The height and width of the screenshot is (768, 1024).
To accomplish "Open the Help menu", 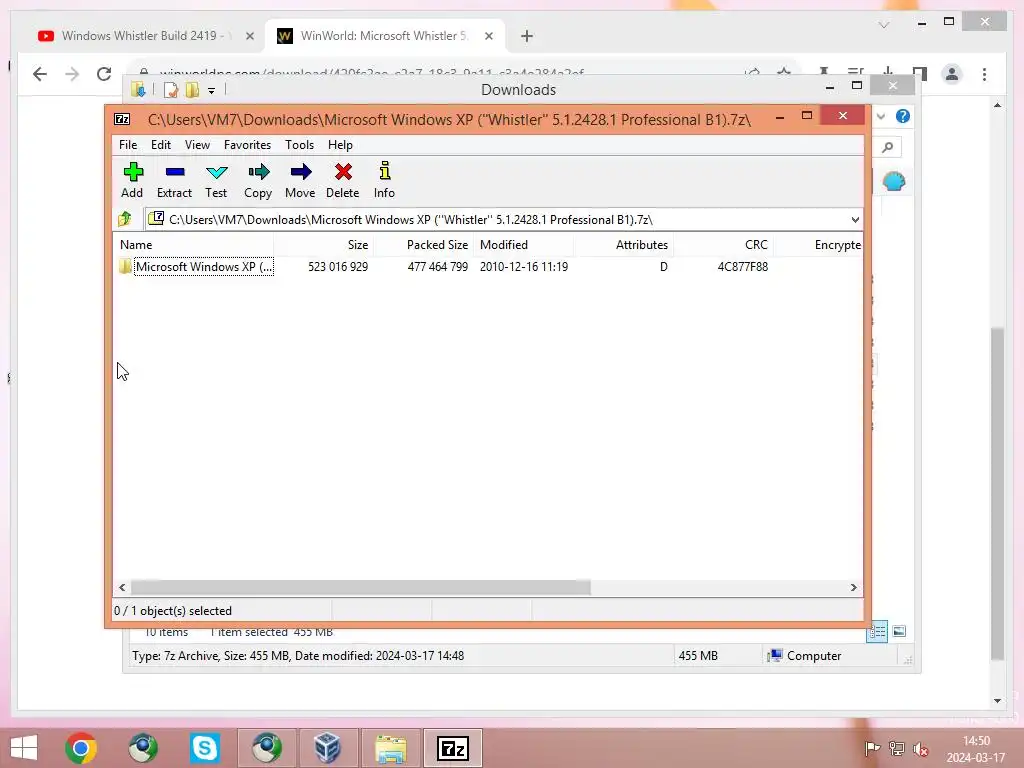I will coord(340,145).
